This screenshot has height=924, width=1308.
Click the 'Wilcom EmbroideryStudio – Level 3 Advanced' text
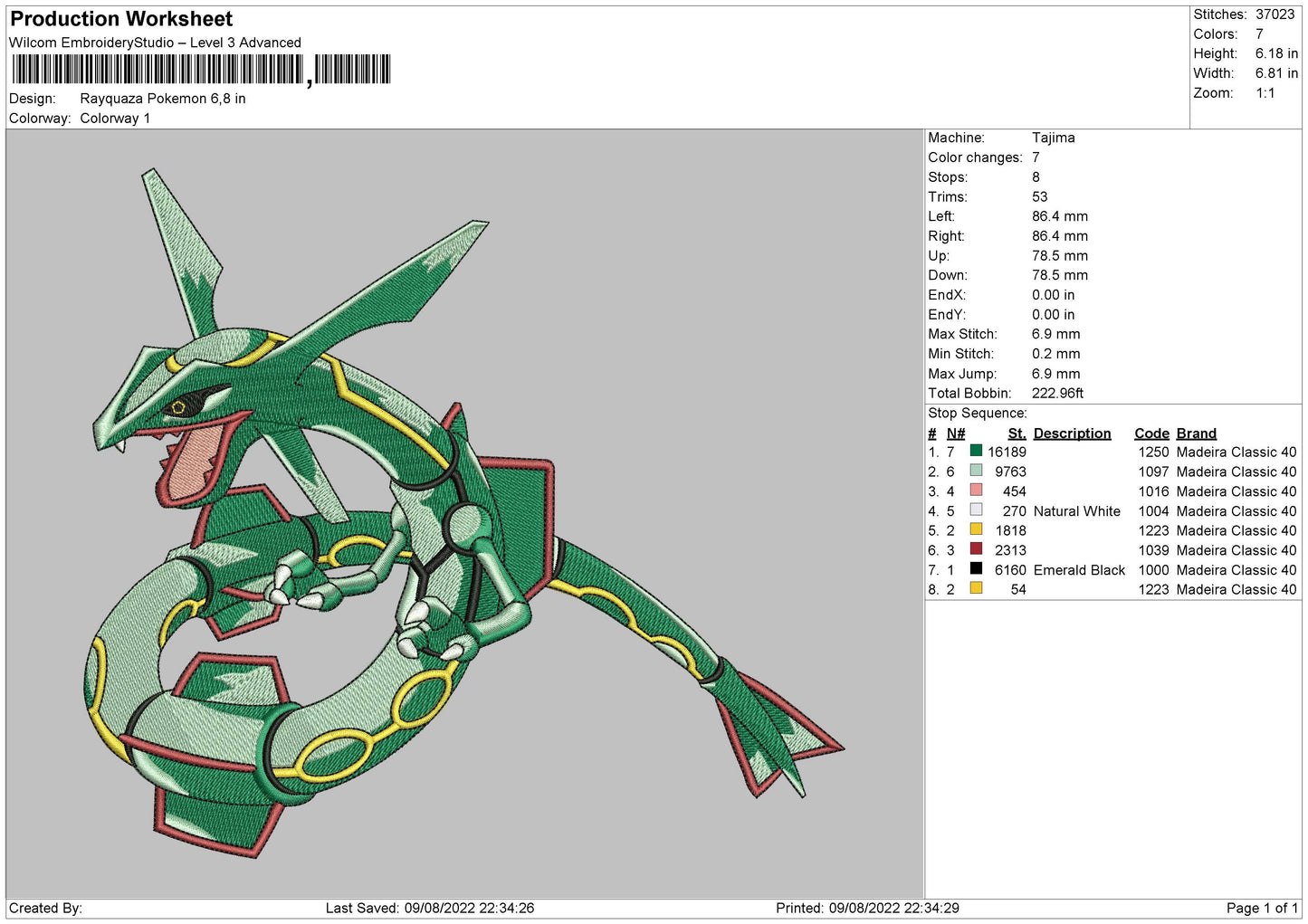point(155,43)
